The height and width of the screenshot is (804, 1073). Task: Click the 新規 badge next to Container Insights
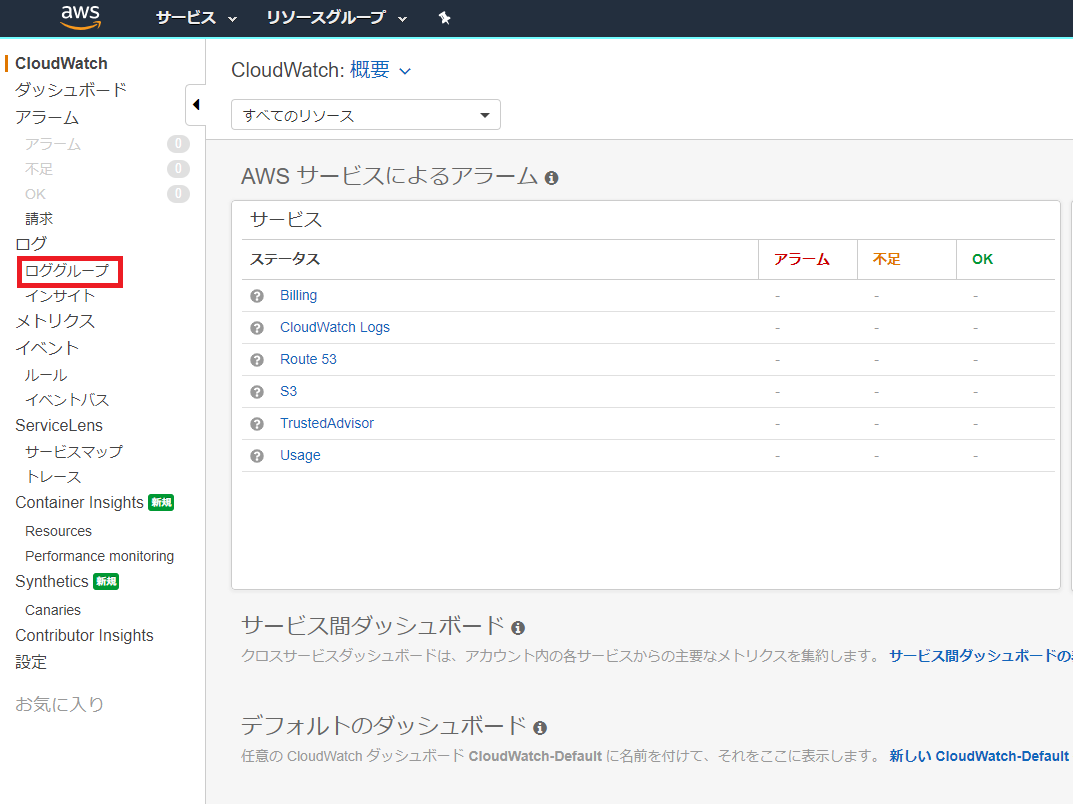[x=161, y=502]
